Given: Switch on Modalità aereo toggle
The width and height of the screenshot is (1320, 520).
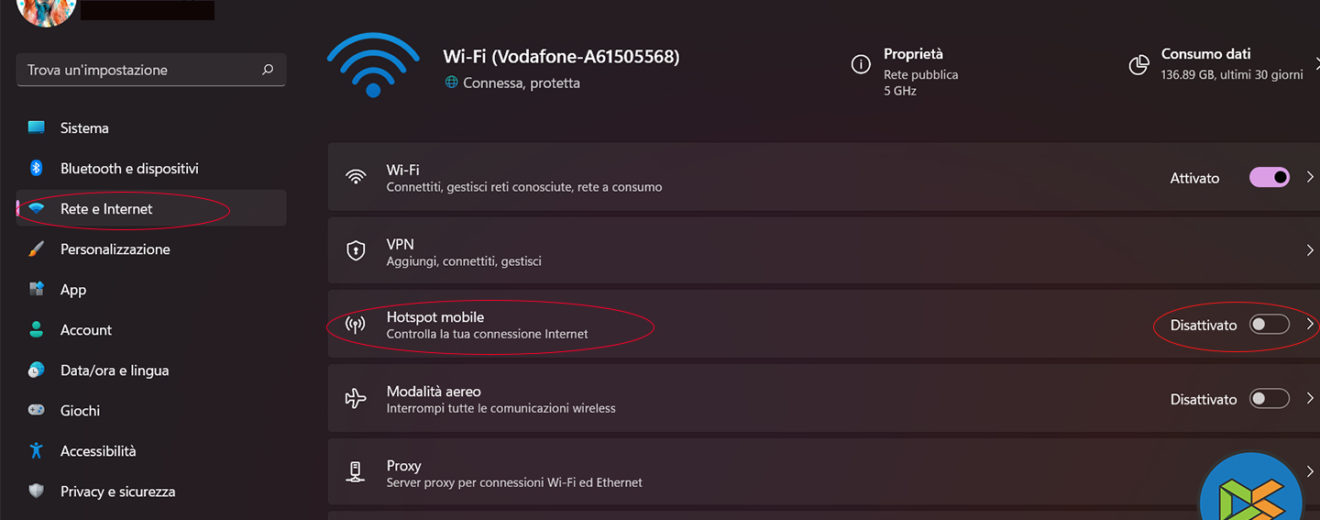Looking at the screenshot, I should tap(1269, 399).
